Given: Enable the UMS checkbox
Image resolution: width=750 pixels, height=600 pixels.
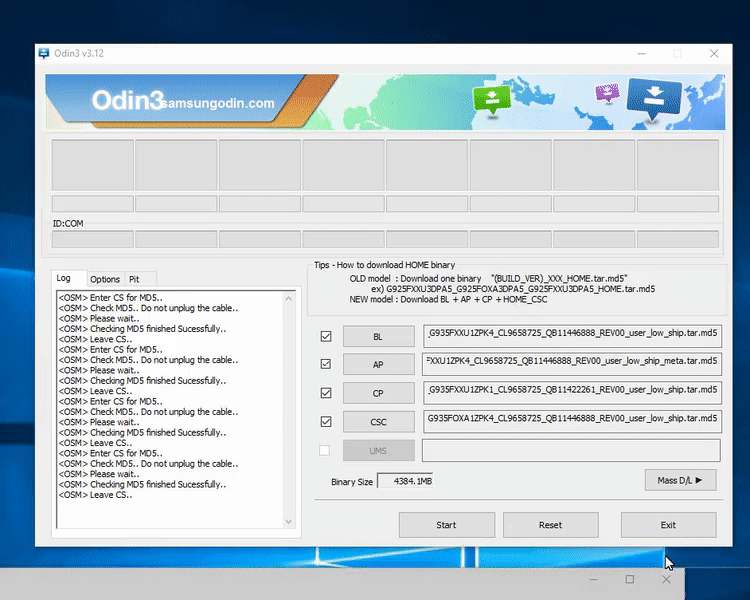Looking at the screenshot, I should pyautogui.click(x=324, y=450).
